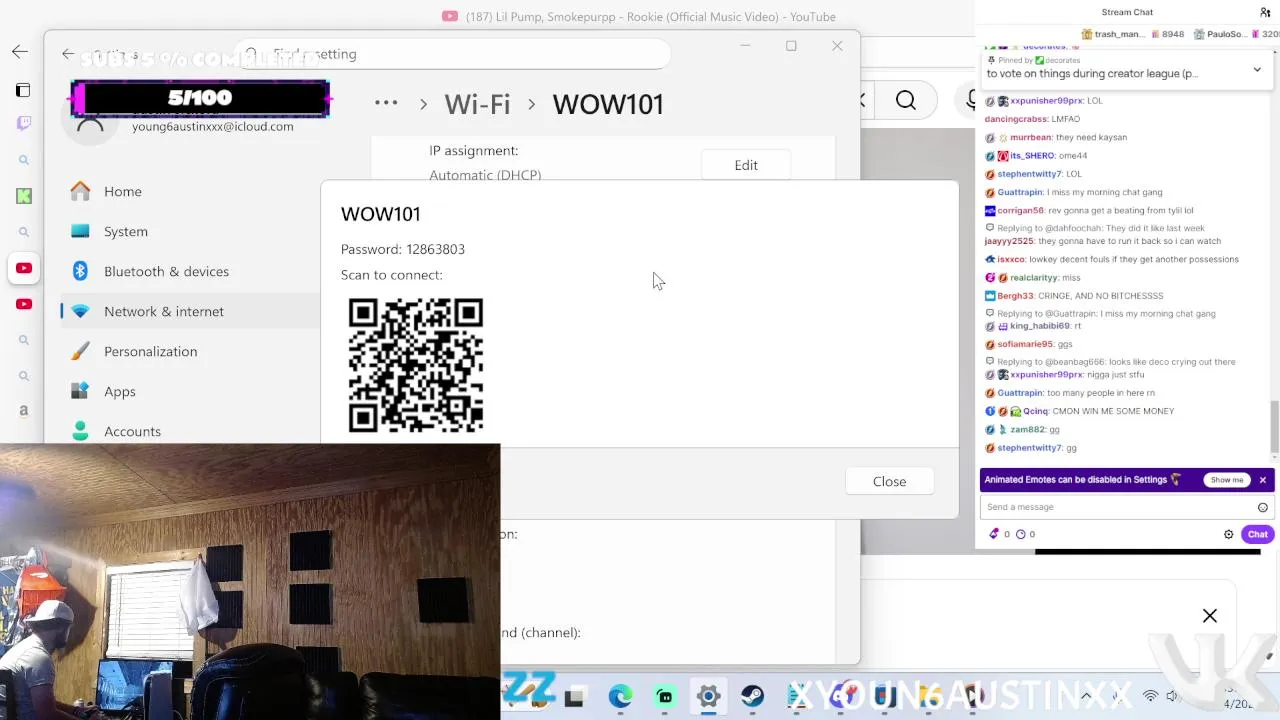The height and width of the screenshot is (720, 1280).
Task: Click the Bergh33 chat message
Action: [x=1074, y=296]
